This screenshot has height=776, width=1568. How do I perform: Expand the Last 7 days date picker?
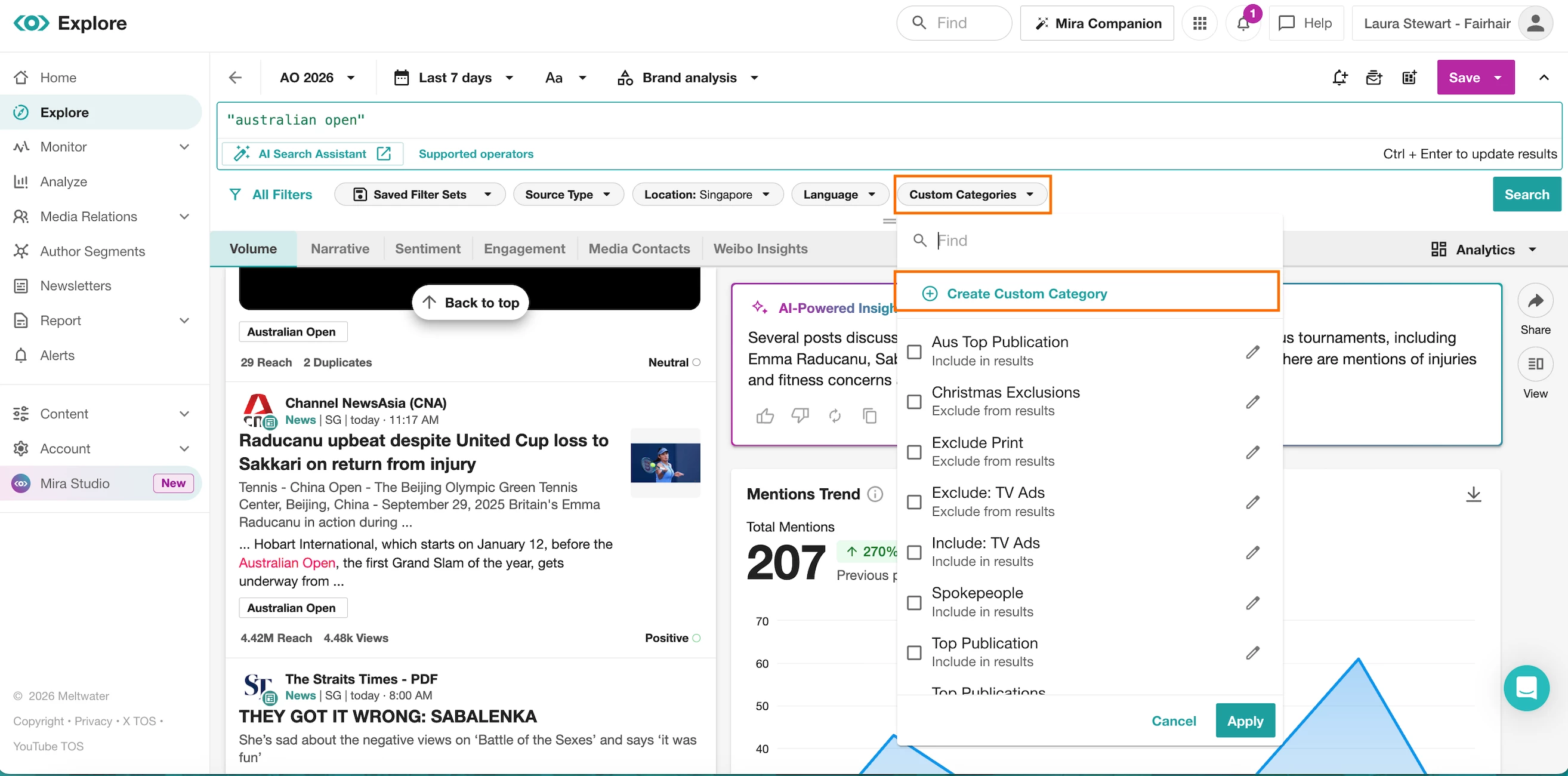click(x=454, y=78)
